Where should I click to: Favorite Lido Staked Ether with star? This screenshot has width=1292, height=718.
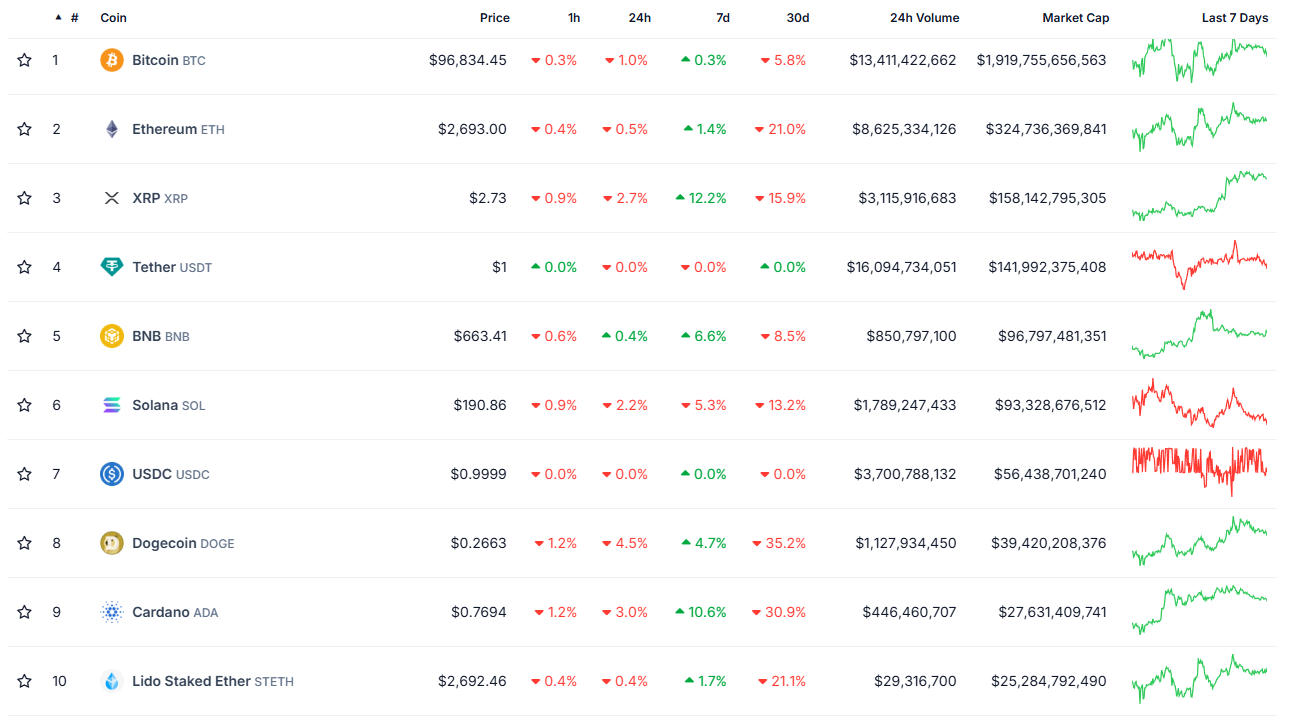(x=24, y=681)
